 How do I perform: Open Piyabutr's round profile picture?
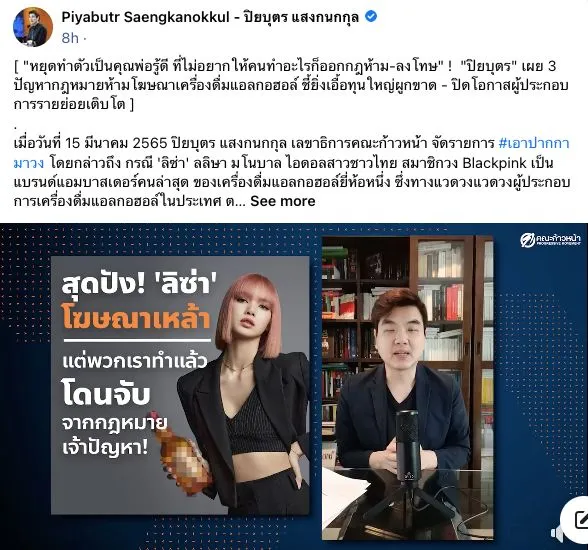[x=33, y=27]
